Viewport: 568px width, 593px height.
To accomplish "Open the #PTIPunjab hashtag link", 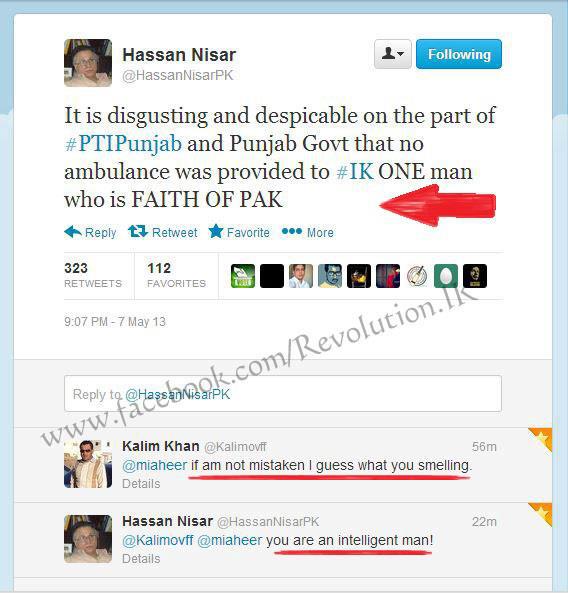I will [123, 144].
